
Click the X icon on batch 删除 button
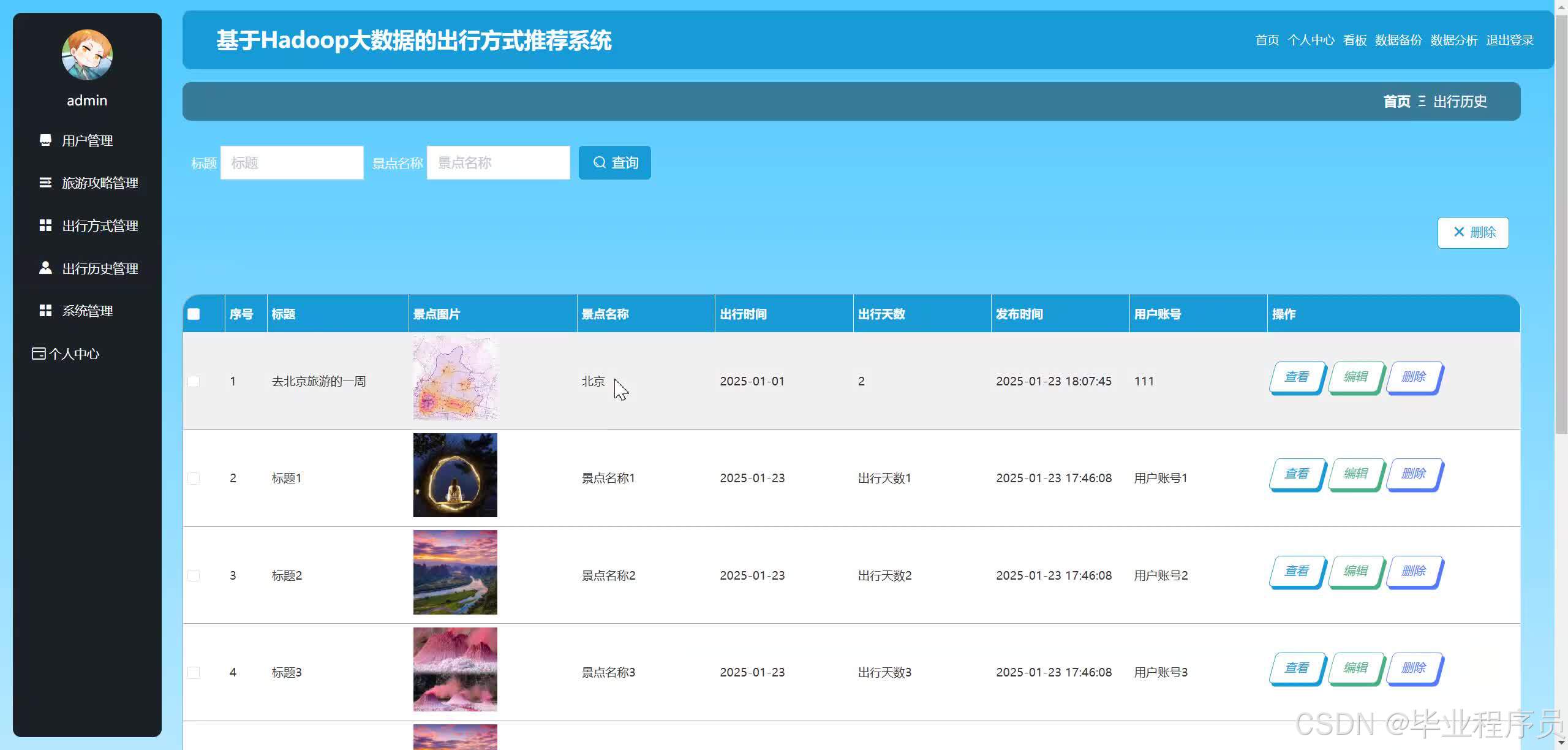1459,232
